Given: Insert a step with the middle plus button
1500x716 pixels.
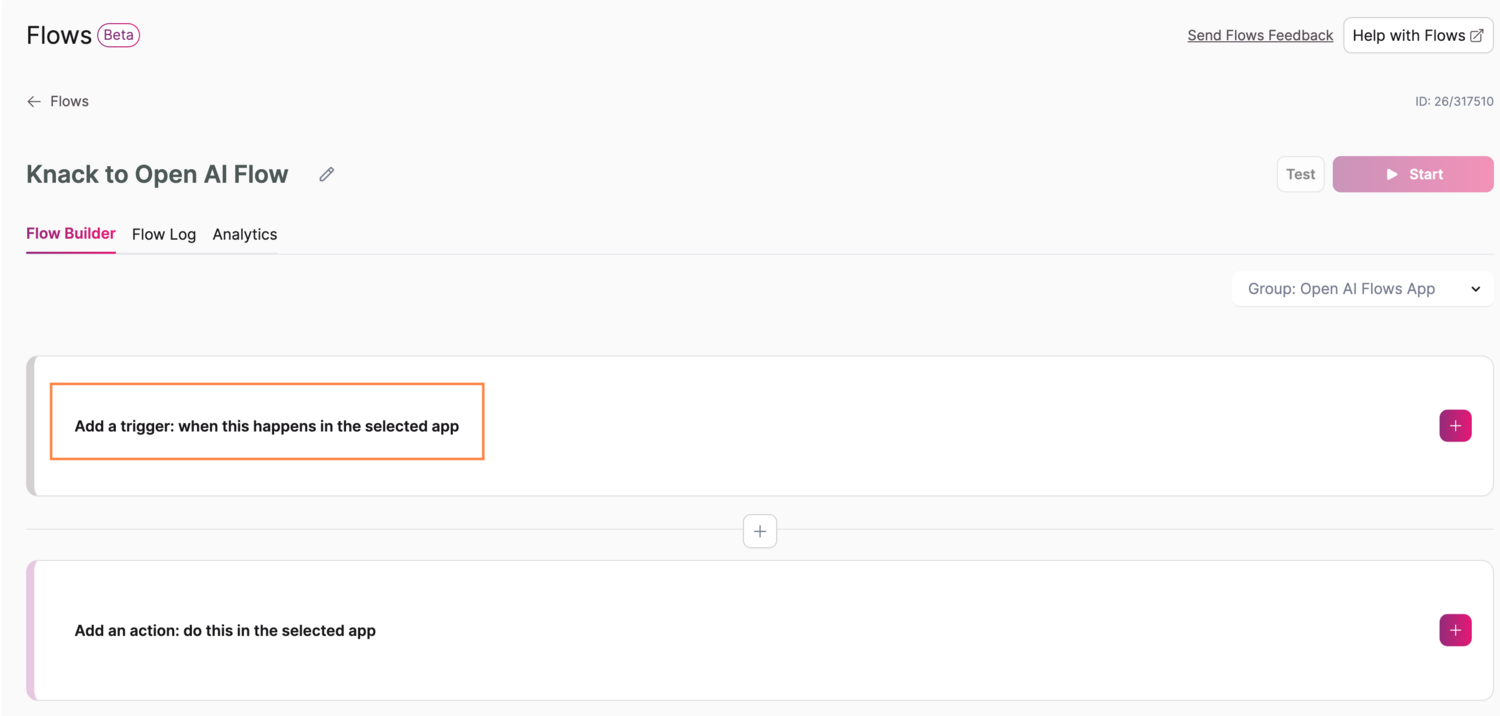Looking at the screenshot, I should coord(760,531).
